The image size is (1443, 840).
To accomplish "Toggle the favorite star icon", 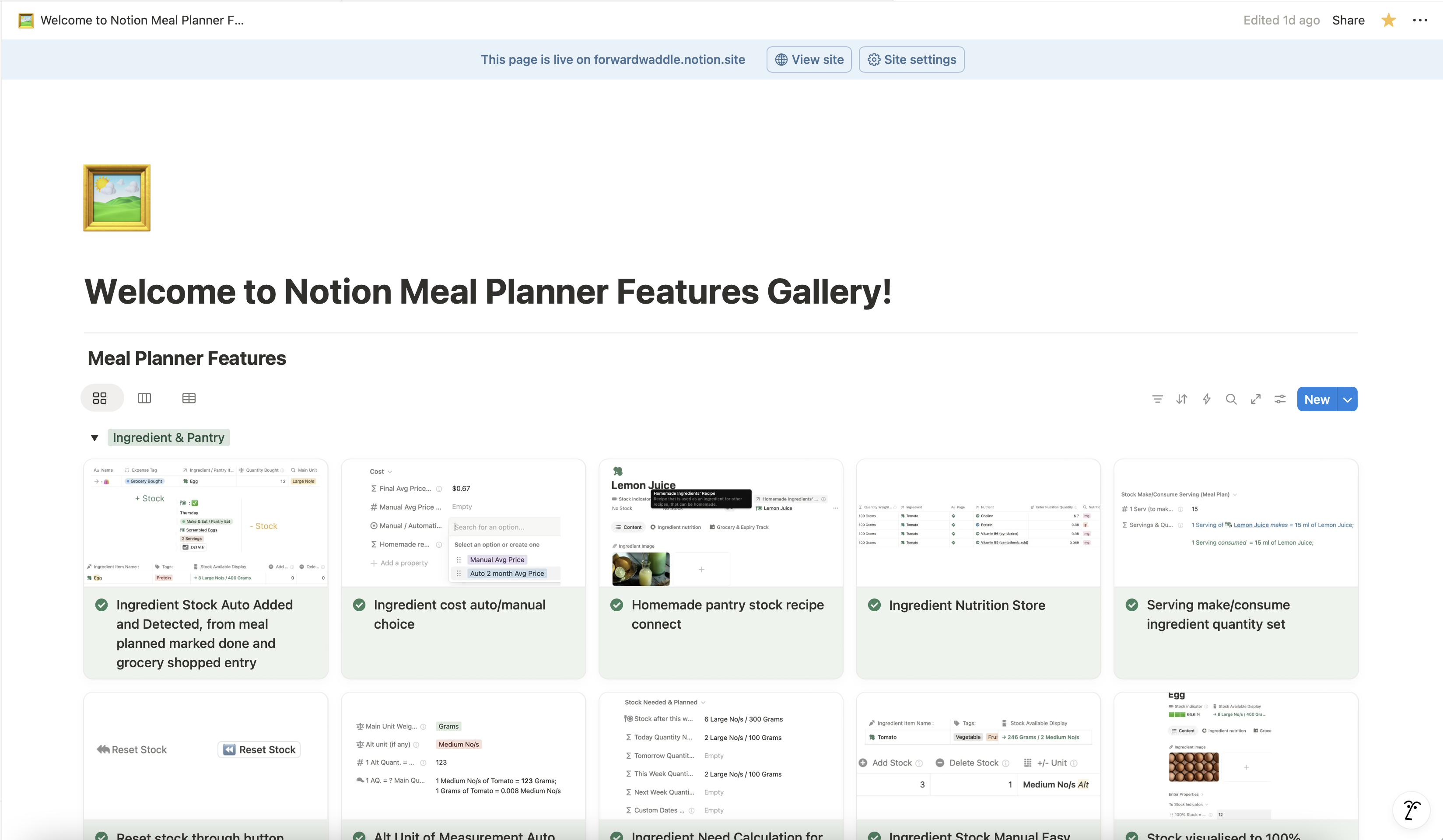I will [x=1389, y=21].
